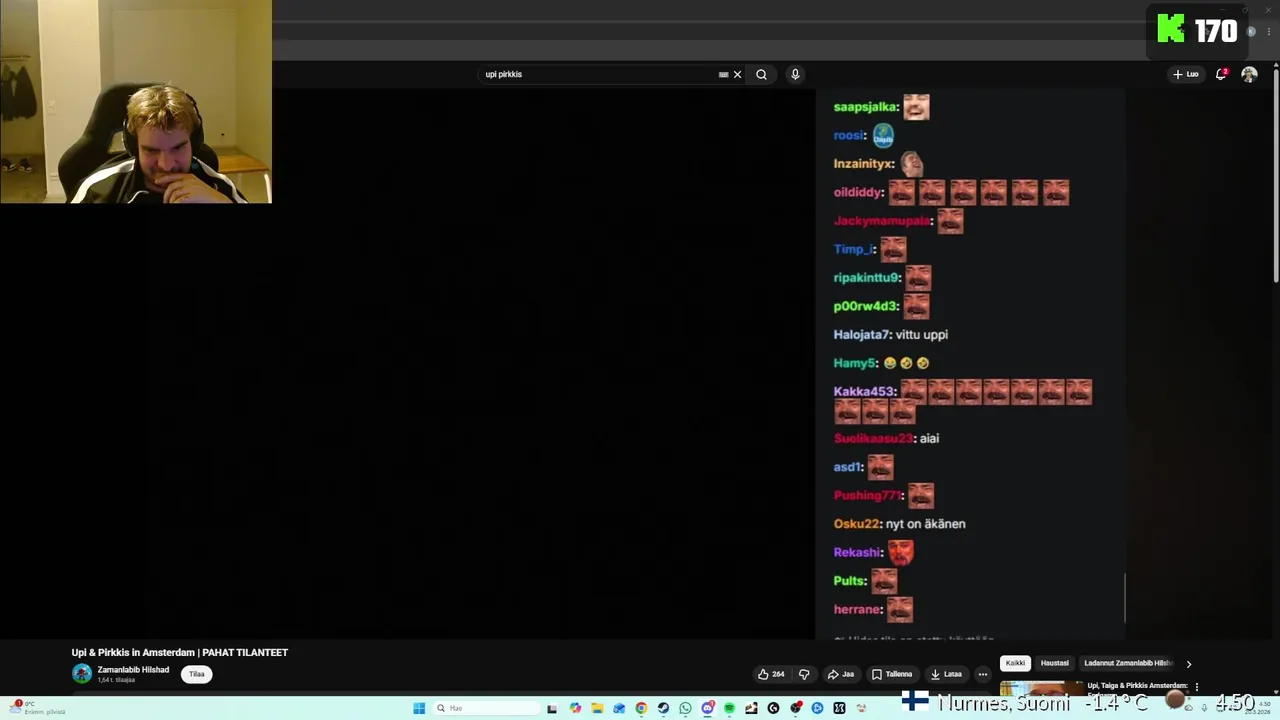Image resolution: width=1280 pixels, height=720 pixels.
Task: Open Steam from the taskbar
Action: pos(663,708)
